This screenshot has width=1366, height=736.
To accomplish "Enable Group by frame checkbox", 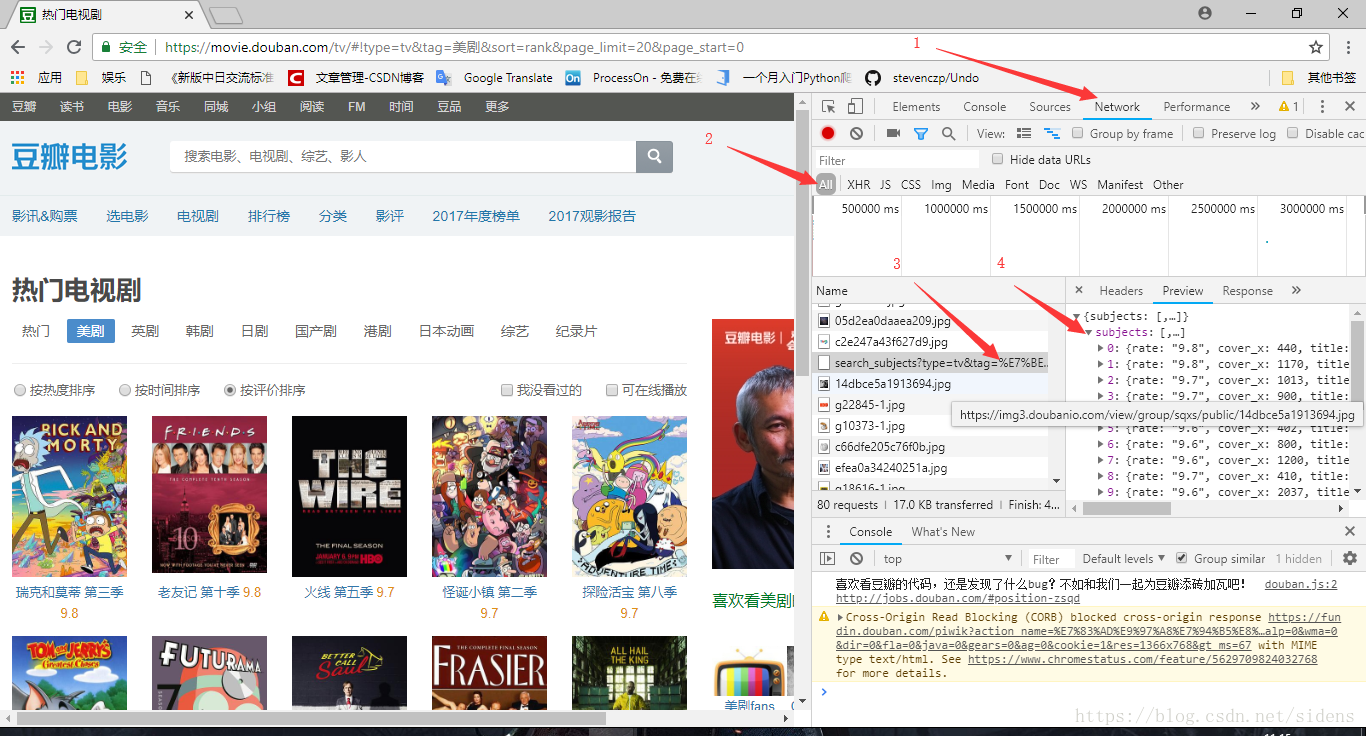I will (1077, 133).
